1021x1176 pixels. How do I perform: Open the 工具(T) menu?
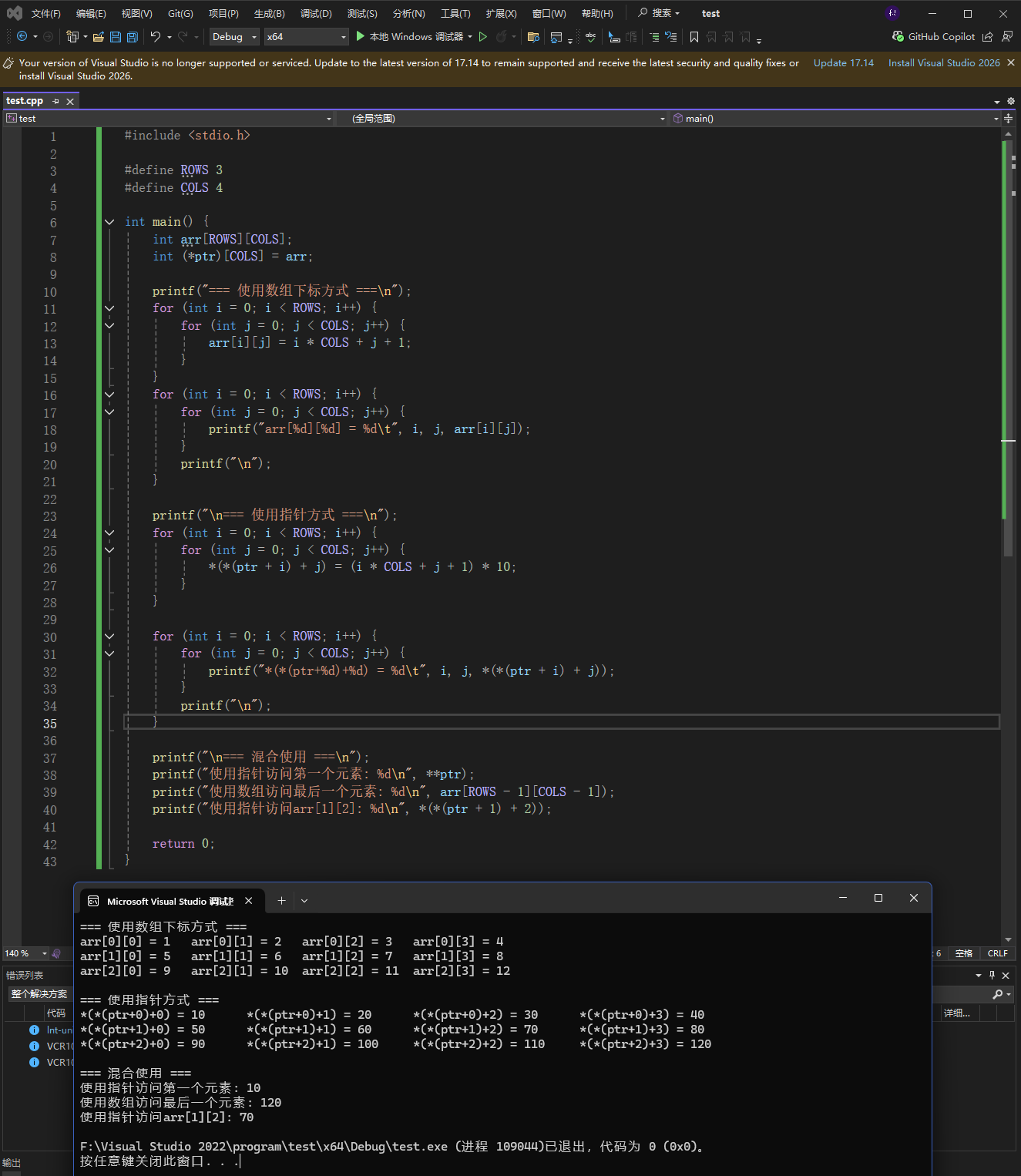point(455,13)
